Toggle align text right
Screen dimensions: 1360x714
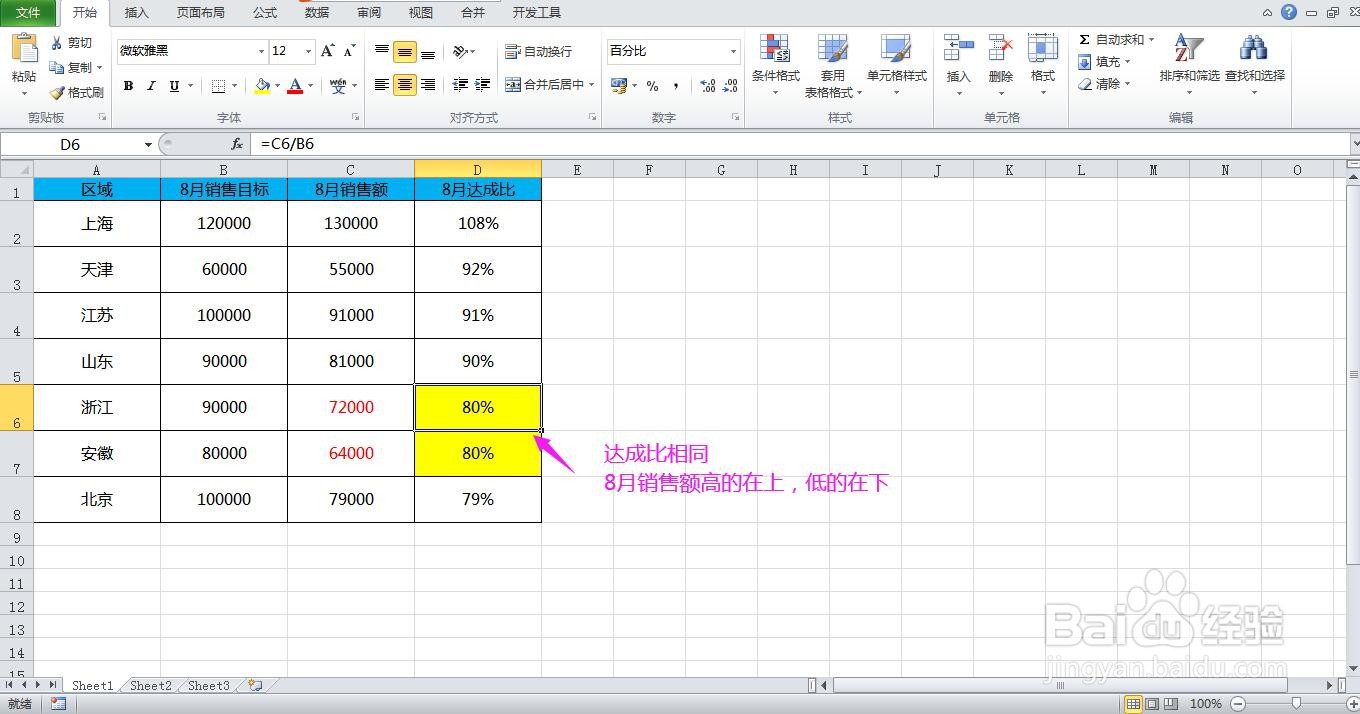428,85
